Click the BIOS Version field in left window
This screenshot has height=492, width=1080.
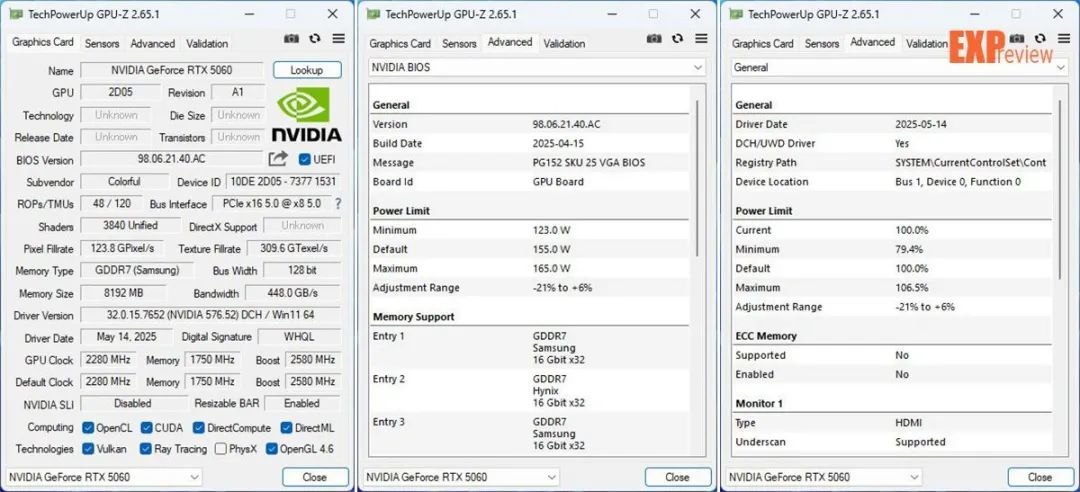(172, 159)
